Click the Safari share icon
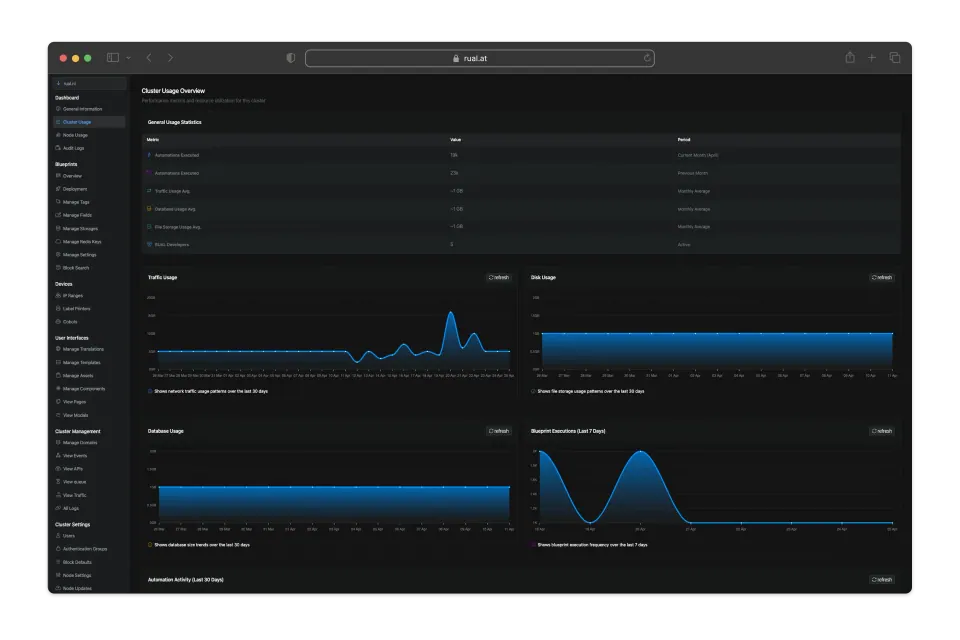Screen dimensions: 960x640 coord(850,57)
